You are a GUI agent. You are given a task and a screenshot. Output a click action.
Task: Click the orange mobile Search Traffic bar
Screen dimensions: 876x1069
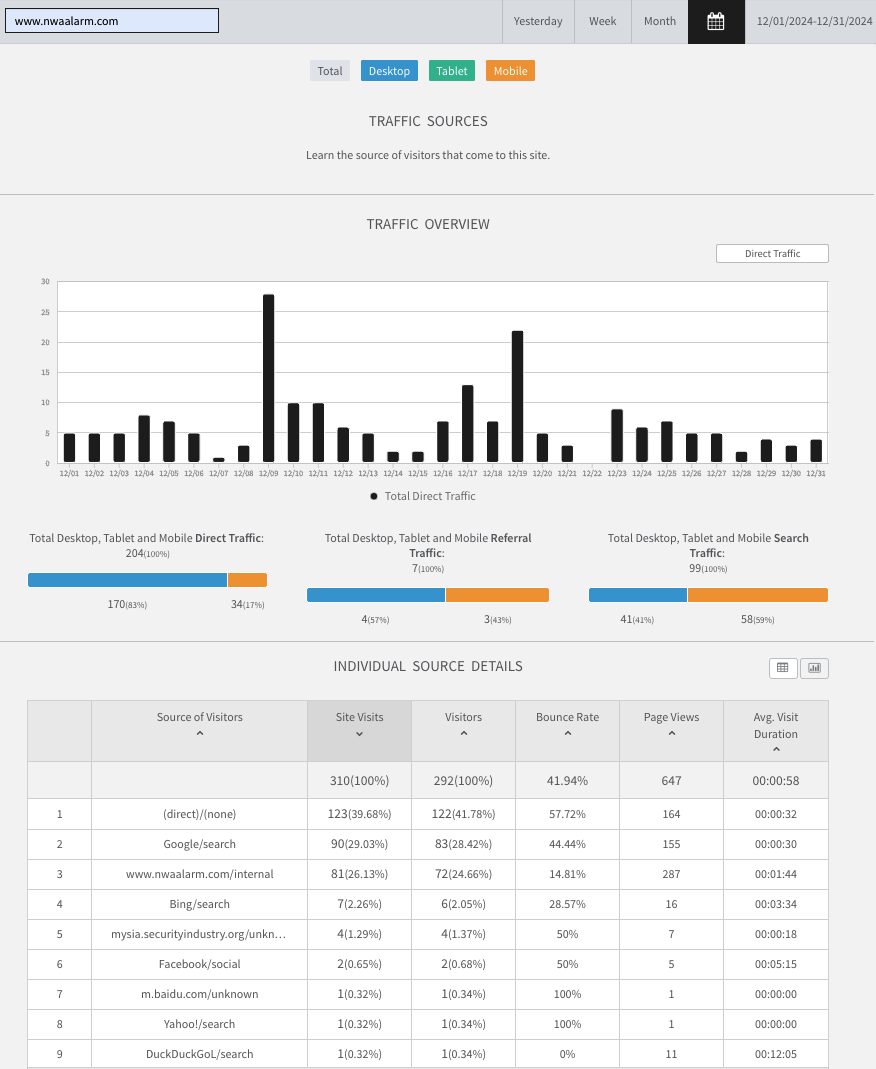tap(758, 595)
